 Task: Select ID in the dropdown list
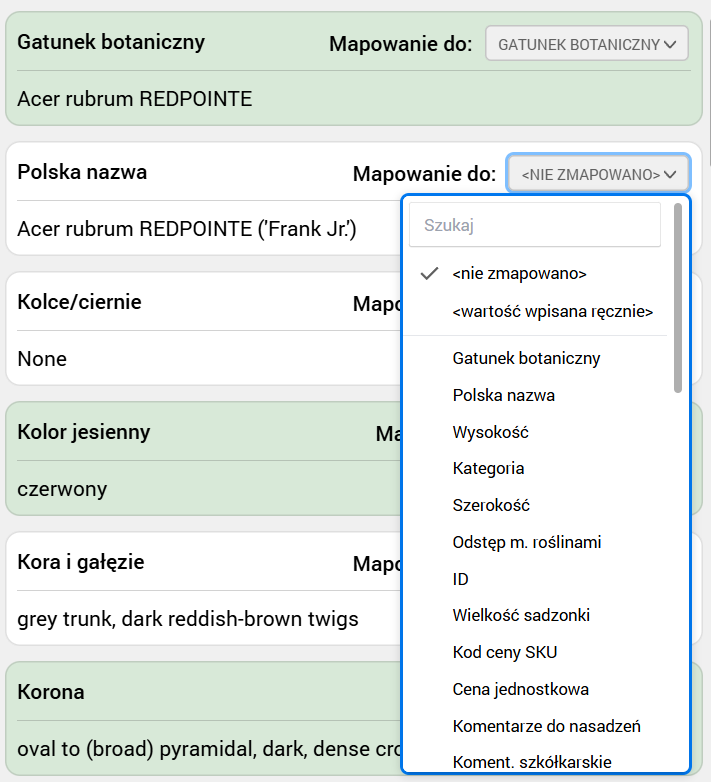460,579
